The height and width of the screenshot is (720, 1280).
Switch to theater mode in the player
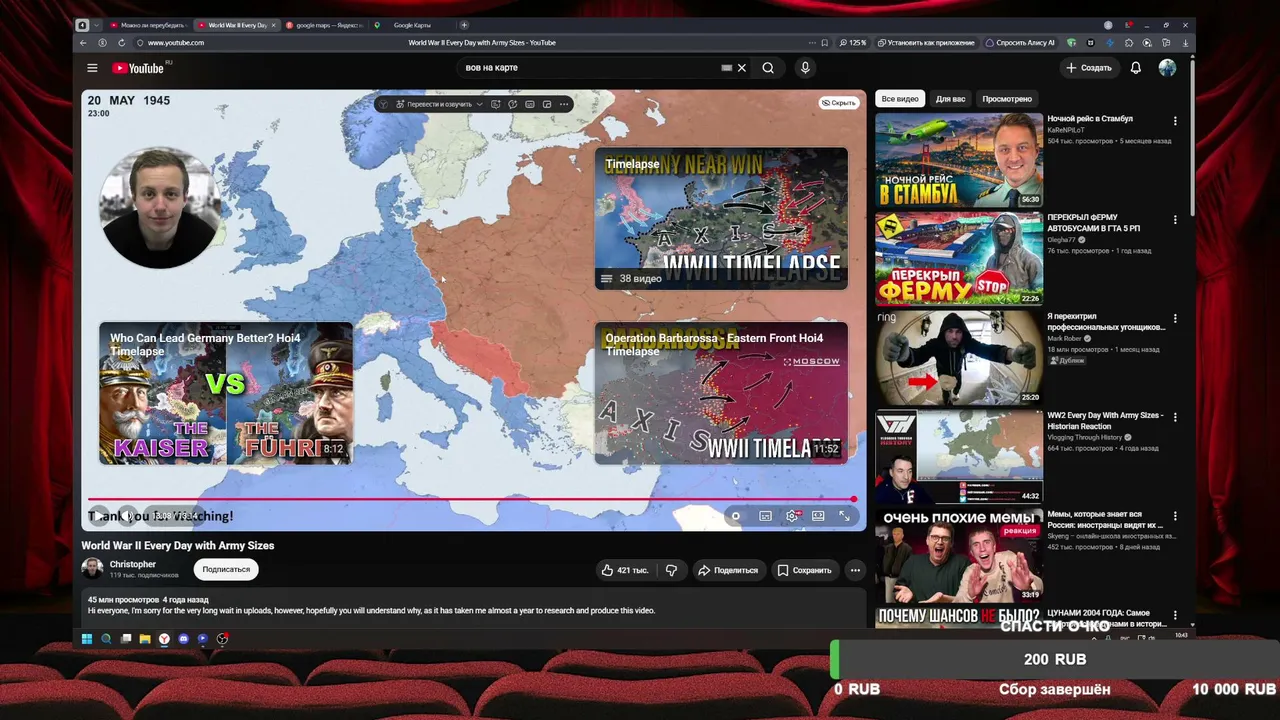[818, 516]
